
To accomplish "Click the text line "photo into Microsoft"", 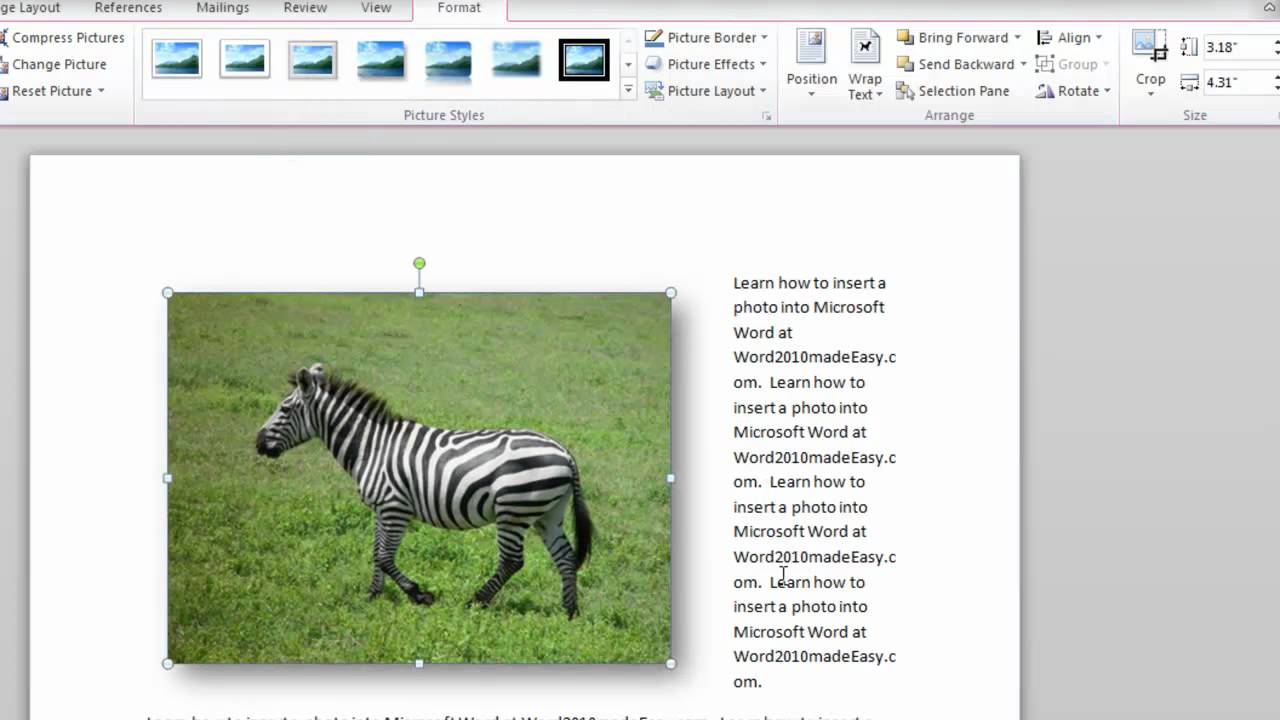I will [x=809, y=307].
